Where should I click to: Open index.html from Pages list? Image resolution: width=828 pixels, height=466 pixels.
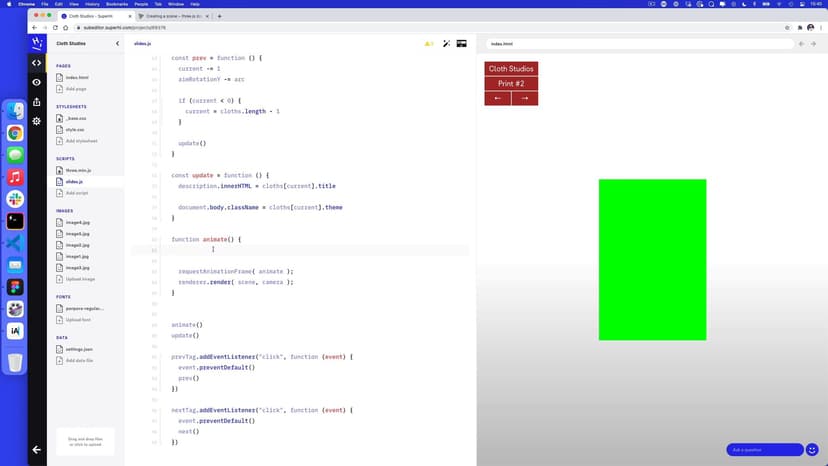coord(76,77)
